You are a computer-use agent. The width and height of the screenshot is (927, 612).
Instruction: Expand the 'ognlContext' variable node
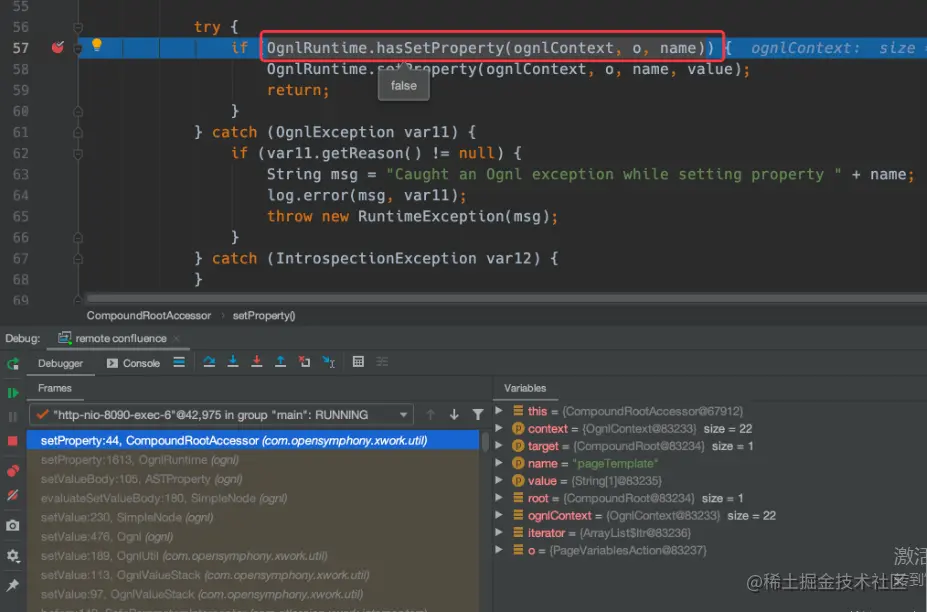pyautogui.click(x=499, y=515)
